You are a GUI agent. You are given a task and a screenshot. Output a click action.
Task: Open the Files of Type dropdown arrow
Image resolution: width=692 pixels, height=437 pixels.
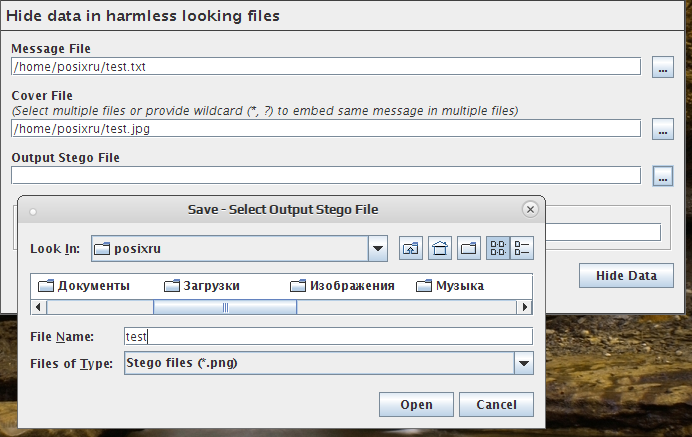[x=524, y=363]
